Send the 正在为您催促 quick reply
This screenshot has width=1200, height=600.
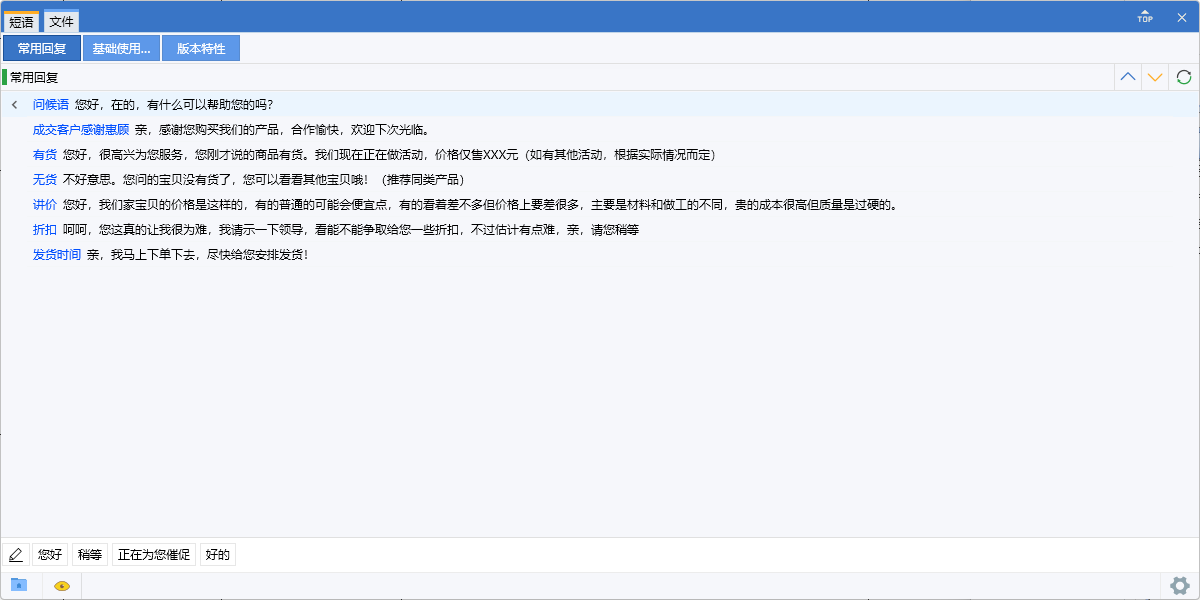153,553
